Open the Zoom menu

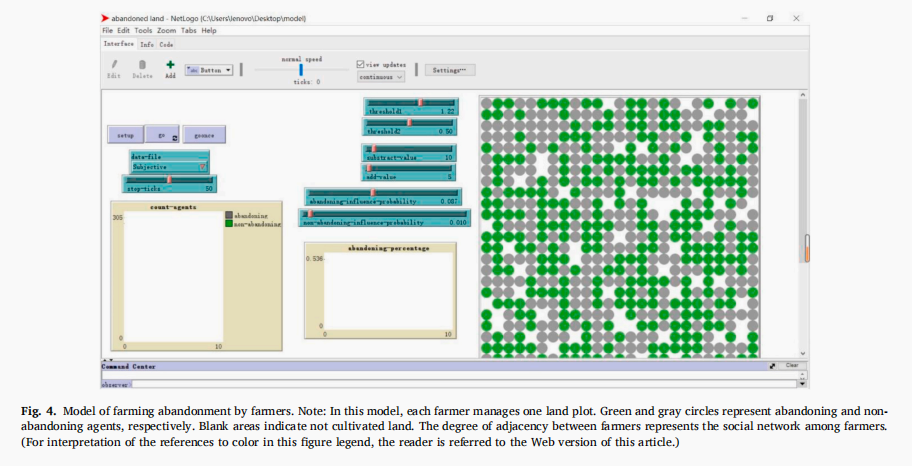[x=166, y=31]
